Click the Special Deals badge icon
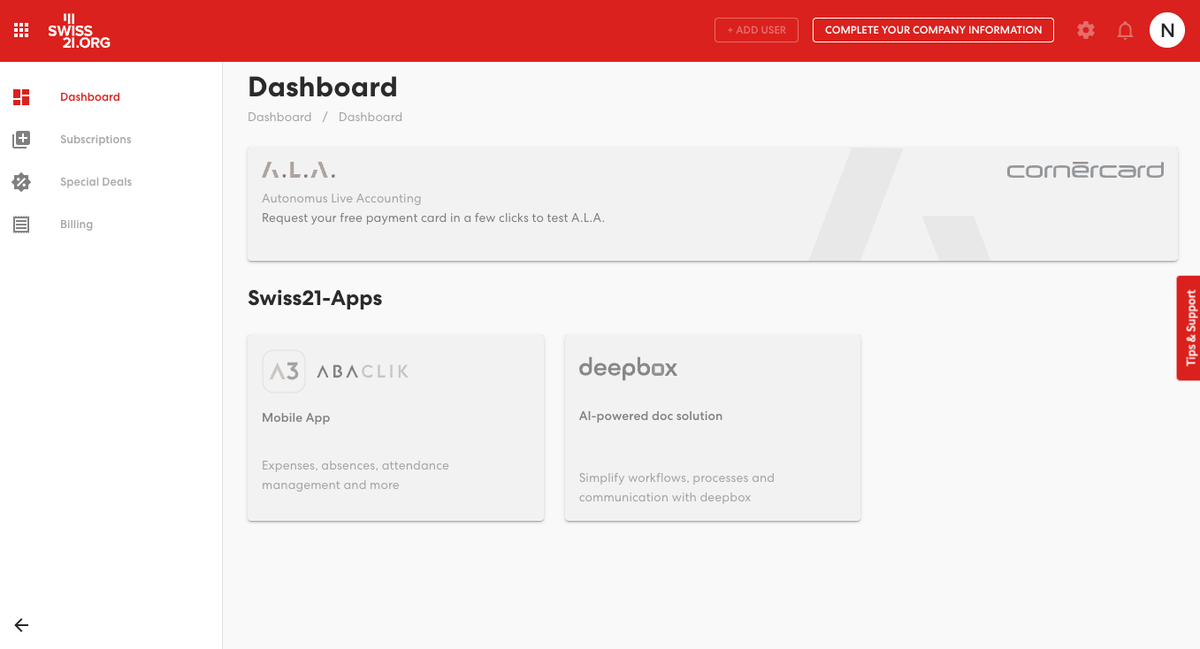1200x649 pixels. (21, 182)
